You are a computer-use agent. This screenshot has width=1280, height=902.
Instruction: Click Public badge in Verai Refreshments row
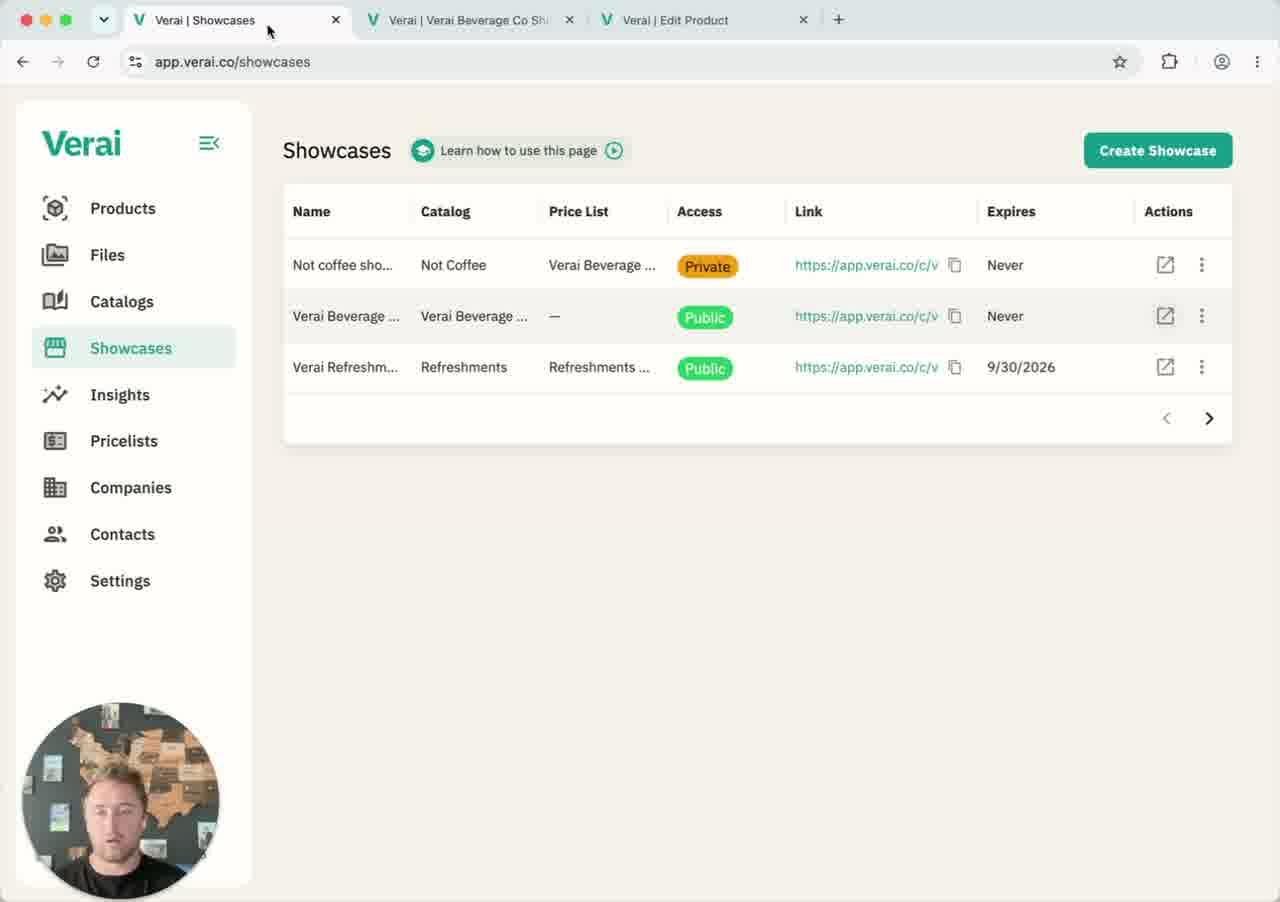pos(705,368)
